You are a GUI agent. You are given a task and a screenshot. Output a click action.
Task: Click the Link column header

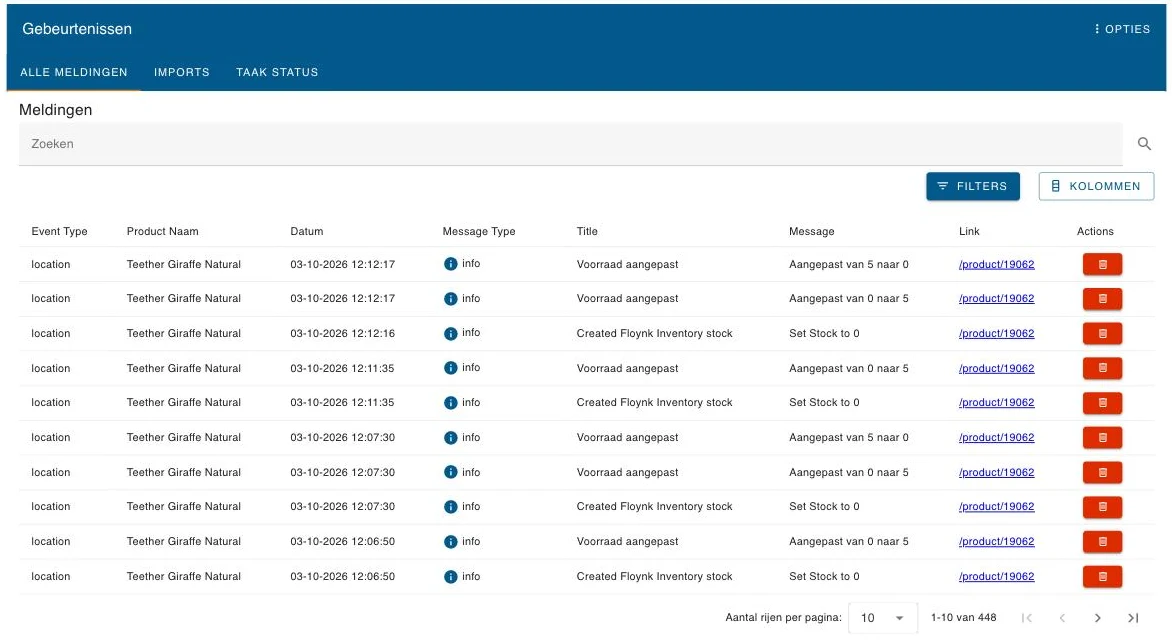pos(969,231)
